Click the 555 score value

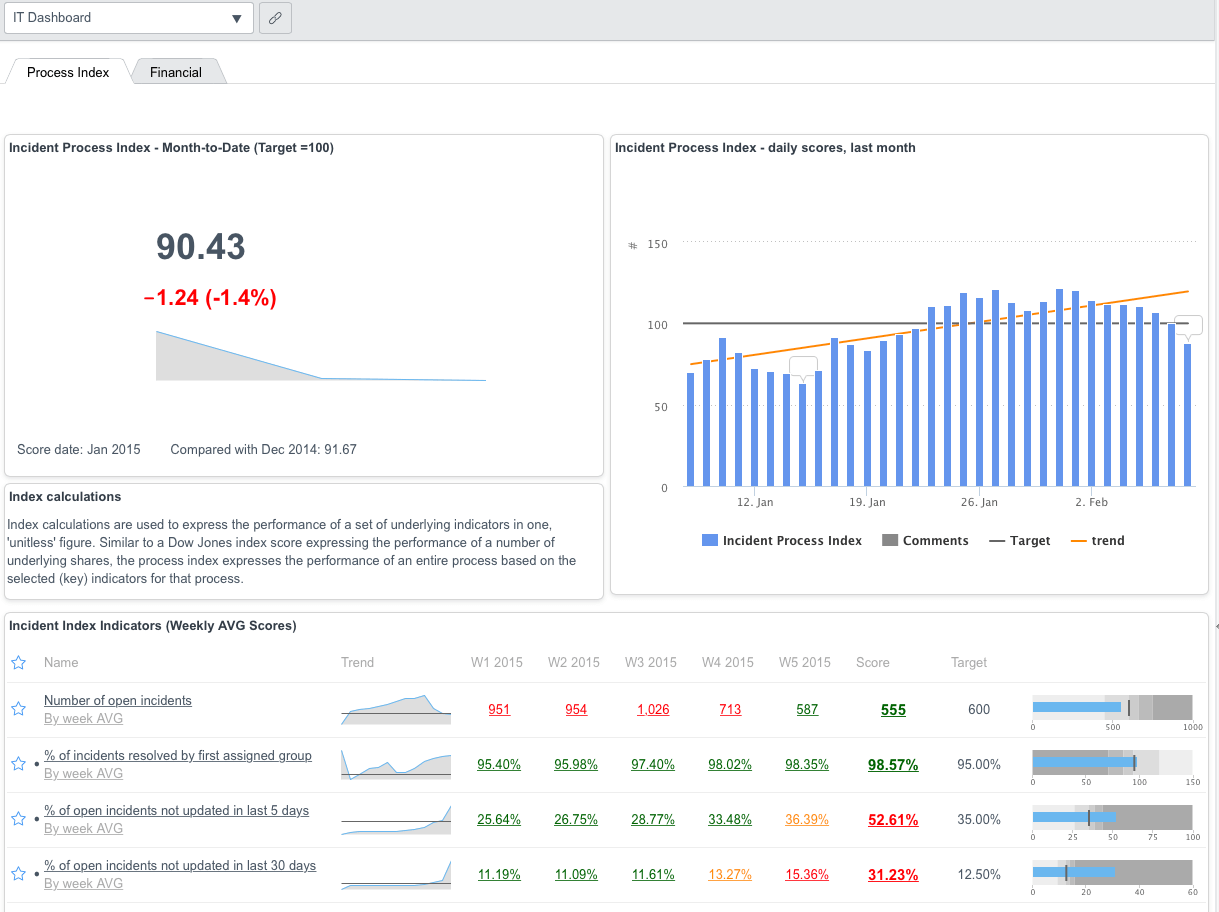(x=893, y=710)
